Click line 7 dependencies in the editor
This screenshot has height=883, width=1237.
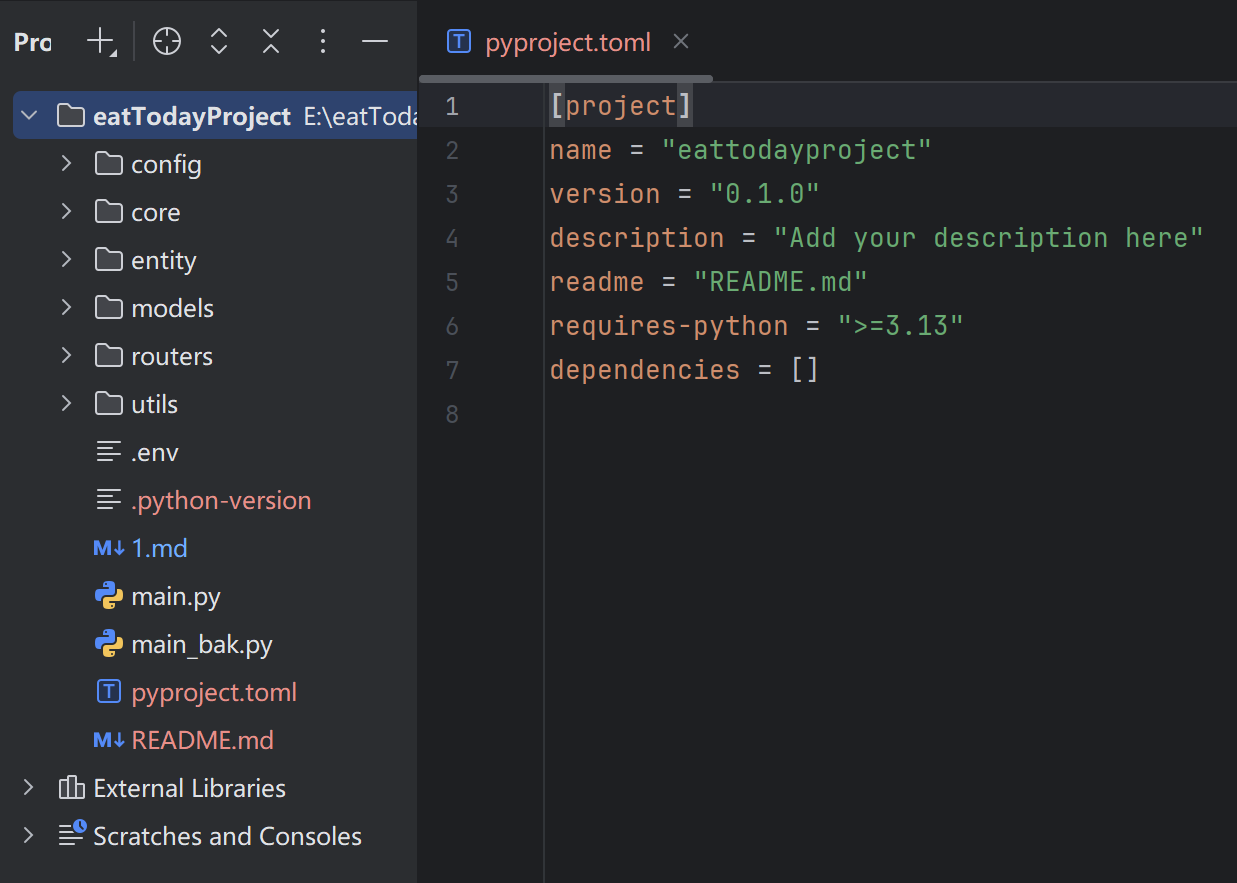(x=644, y=370)
